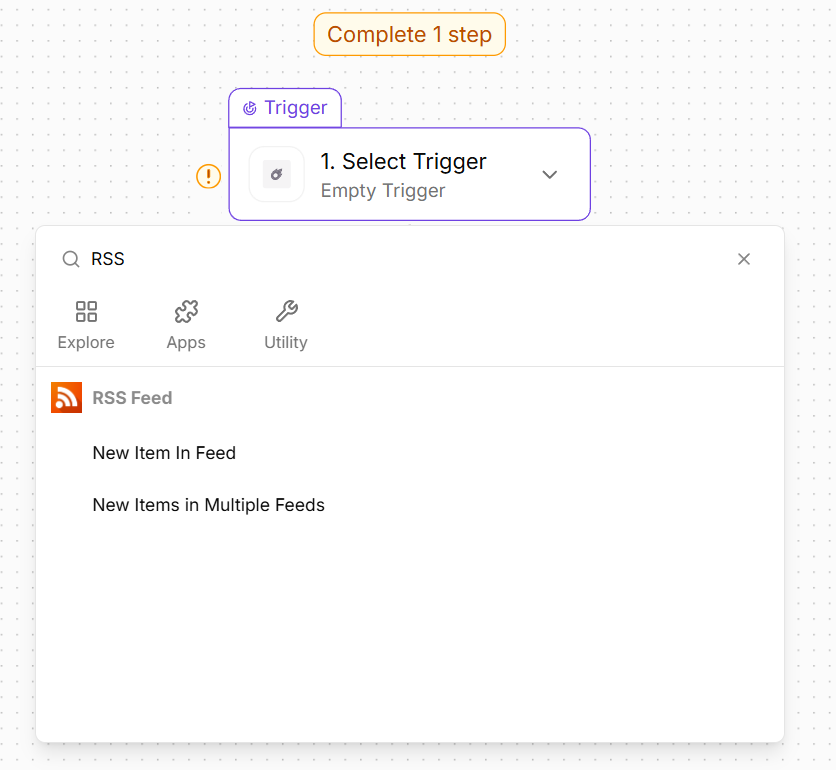The image size is (836, 770).
Task: Choose the "New Item In Feed" trigger
Action: [164, 453]
